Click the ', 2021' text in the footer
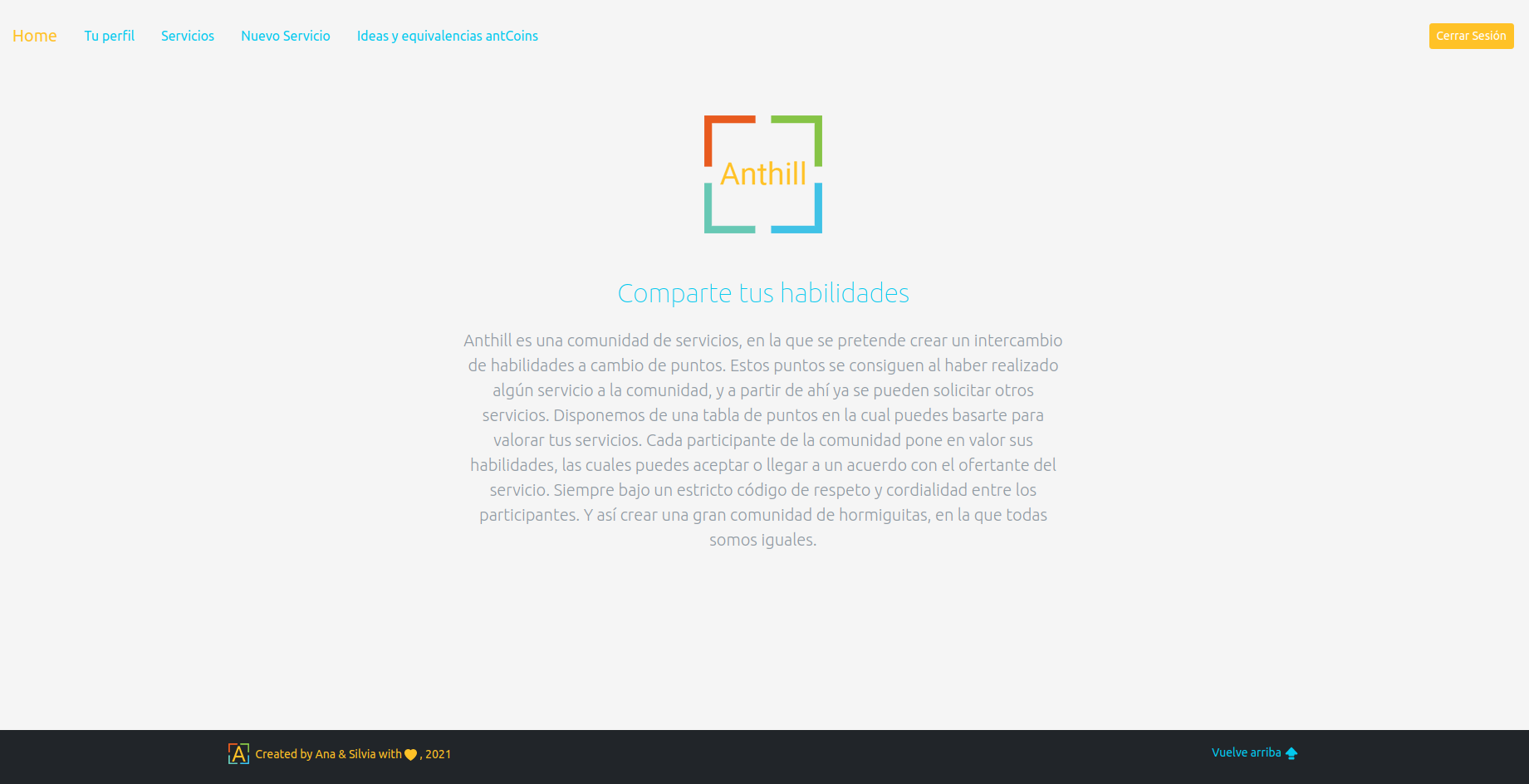Viewport: 1529px width, 784px height. 435,754
